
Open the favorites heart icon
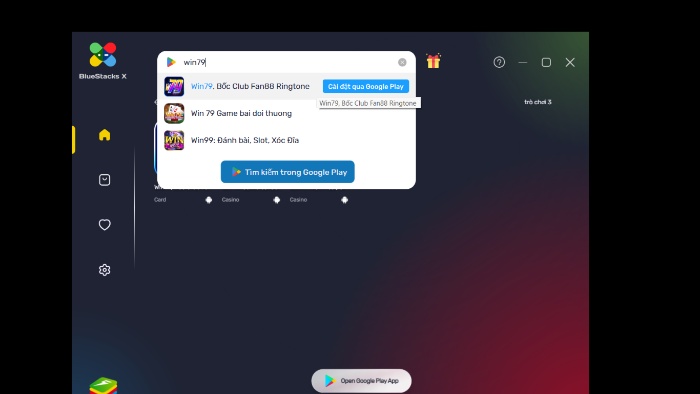(x=104, y=224)
